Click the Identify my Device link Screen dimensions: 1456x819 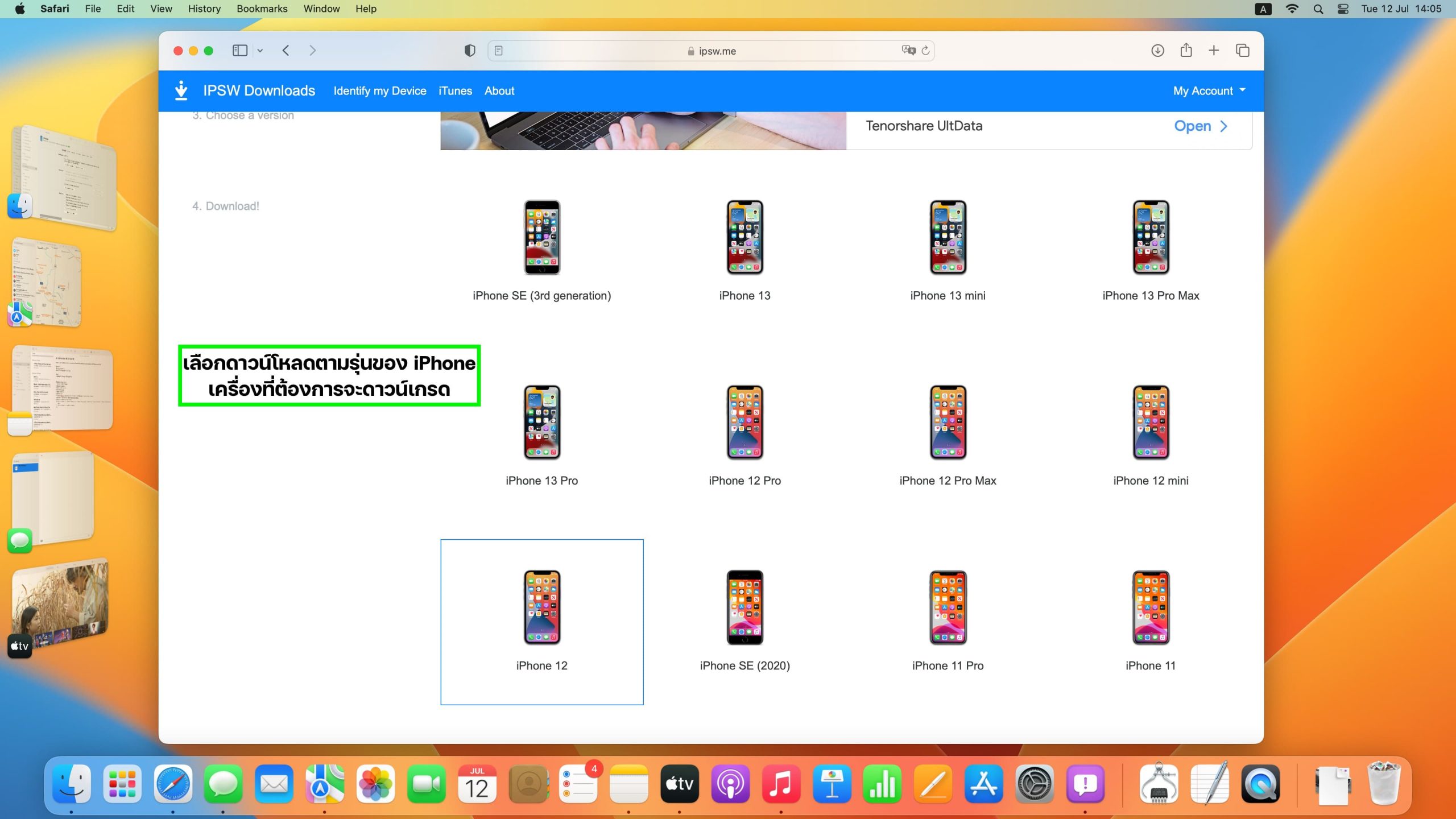pos(379,91)
